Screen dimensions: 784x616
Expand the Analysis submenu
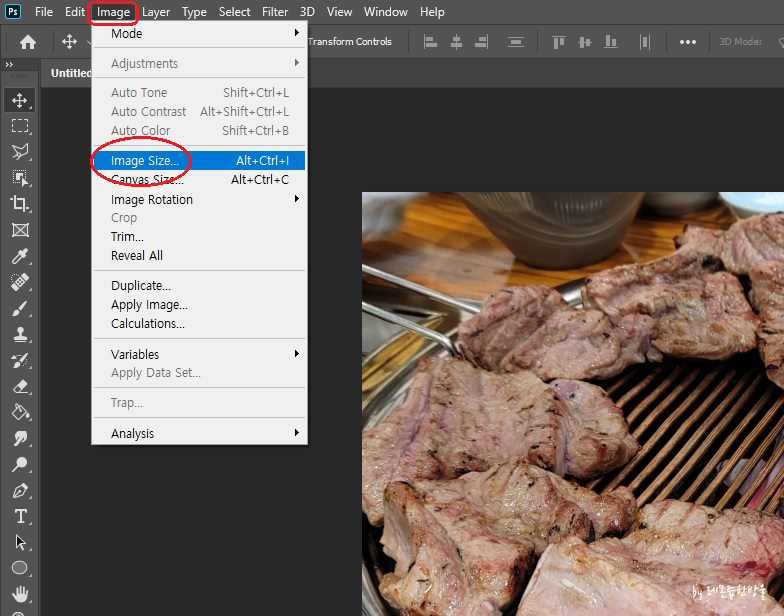(200, 434)
